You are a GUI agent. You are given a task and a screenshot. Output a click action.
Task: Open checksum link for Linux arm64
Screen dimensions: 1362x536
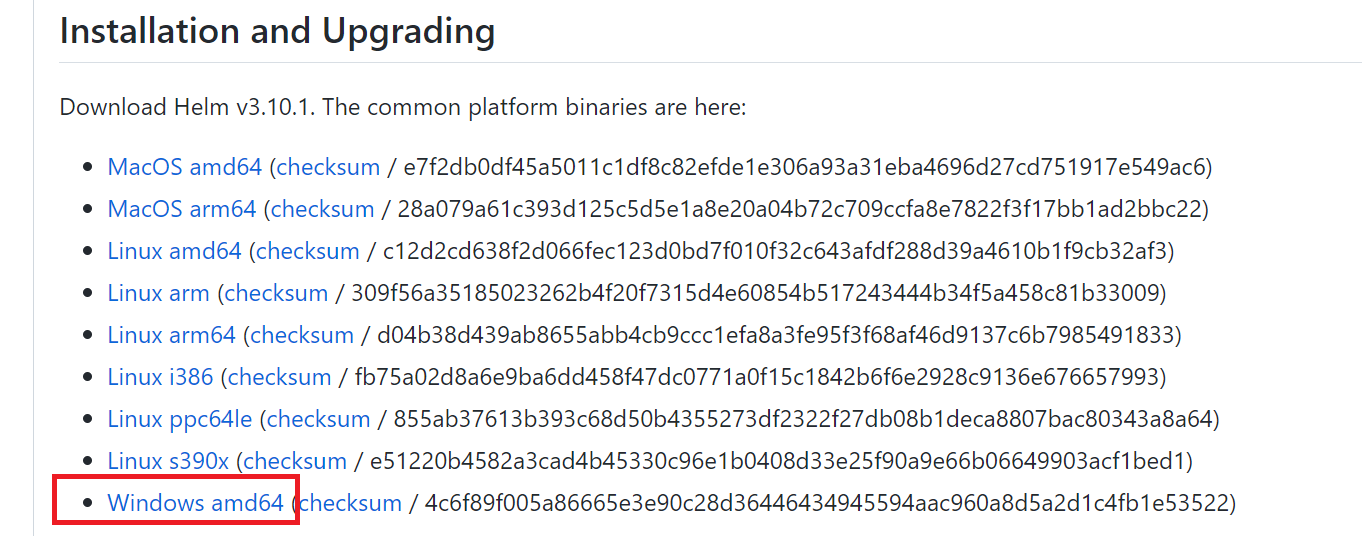[301, 335]
